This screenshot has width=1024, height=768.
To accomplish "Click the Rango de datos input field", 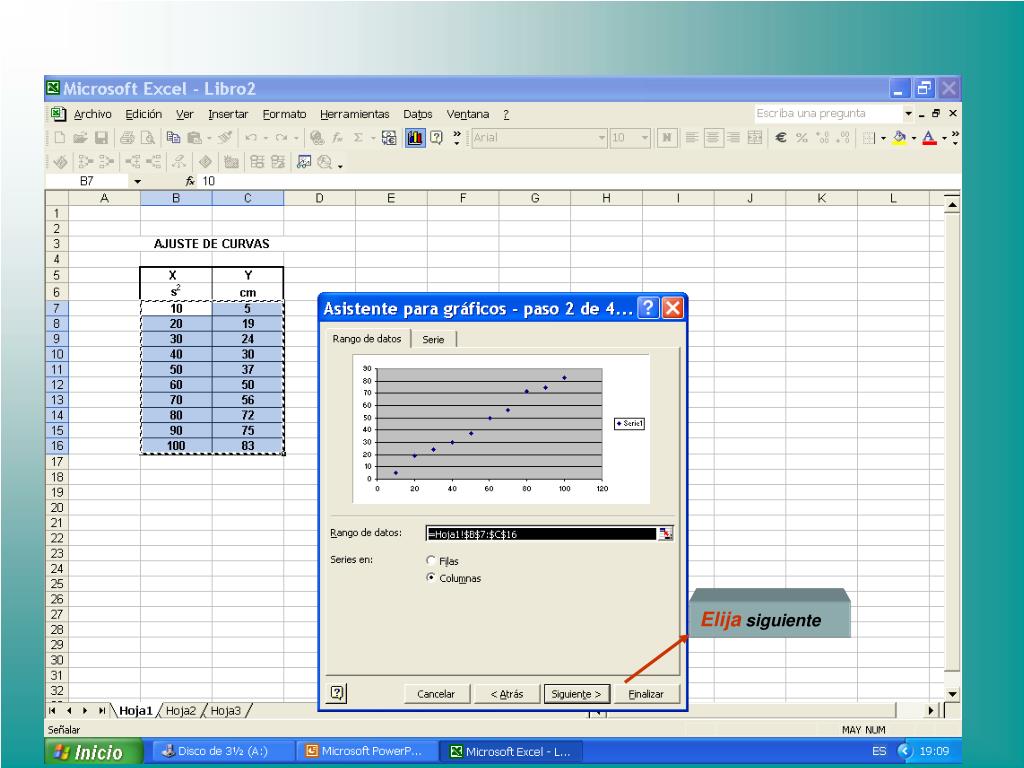I will [x=541, y=534].
